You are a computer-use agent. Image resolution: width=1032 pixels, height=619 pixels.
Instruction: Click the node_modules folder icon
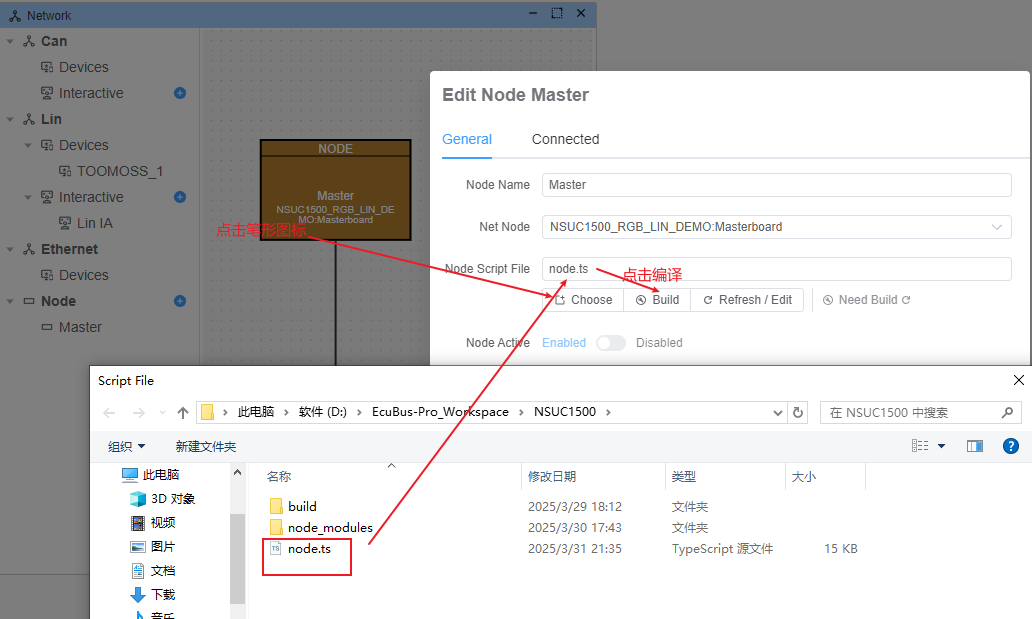point(276,527)
